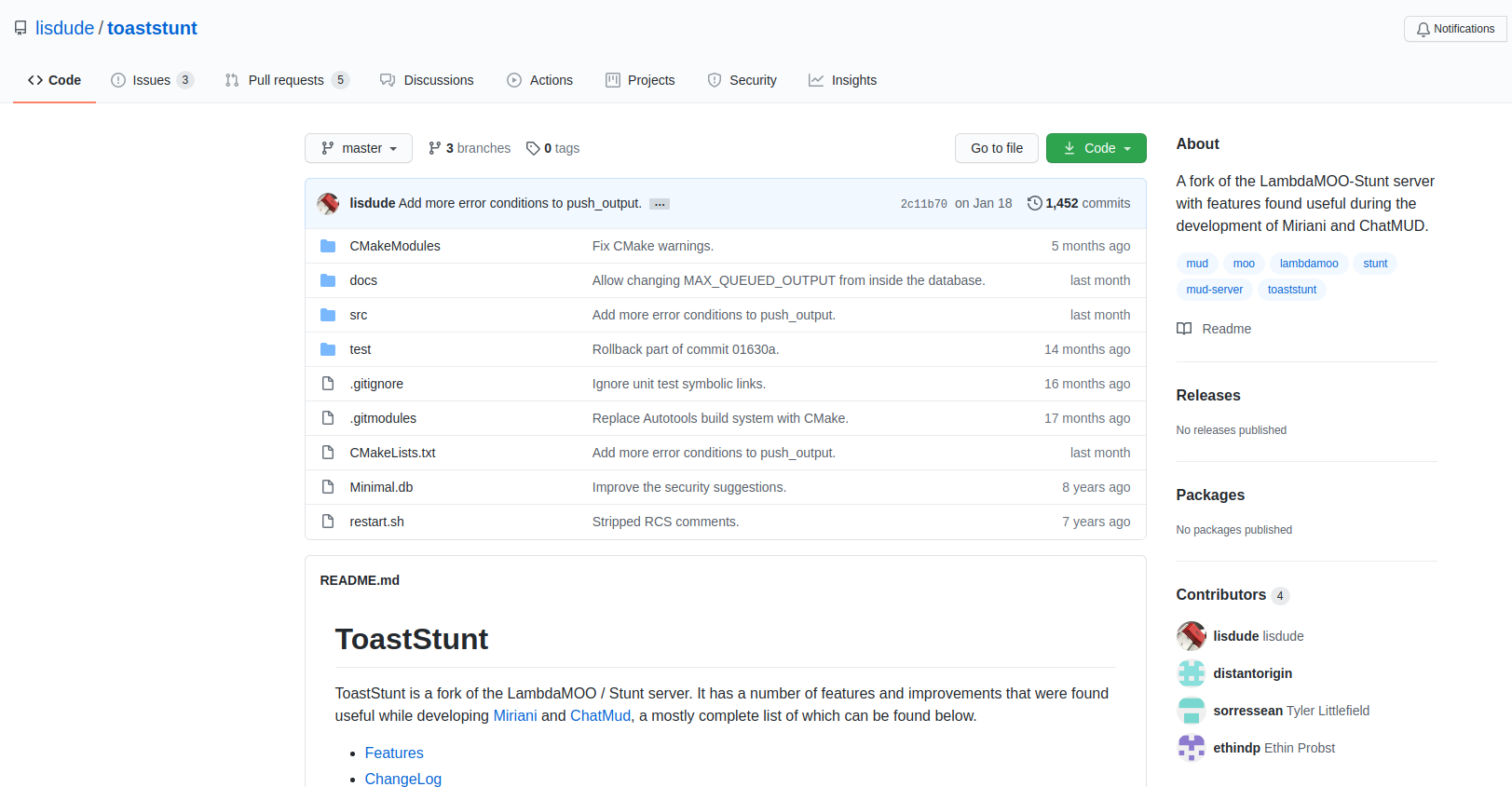Open commit hash 2c11b70
The height and width of the screenshot is (787, 1512).
(x=923, y=204)
